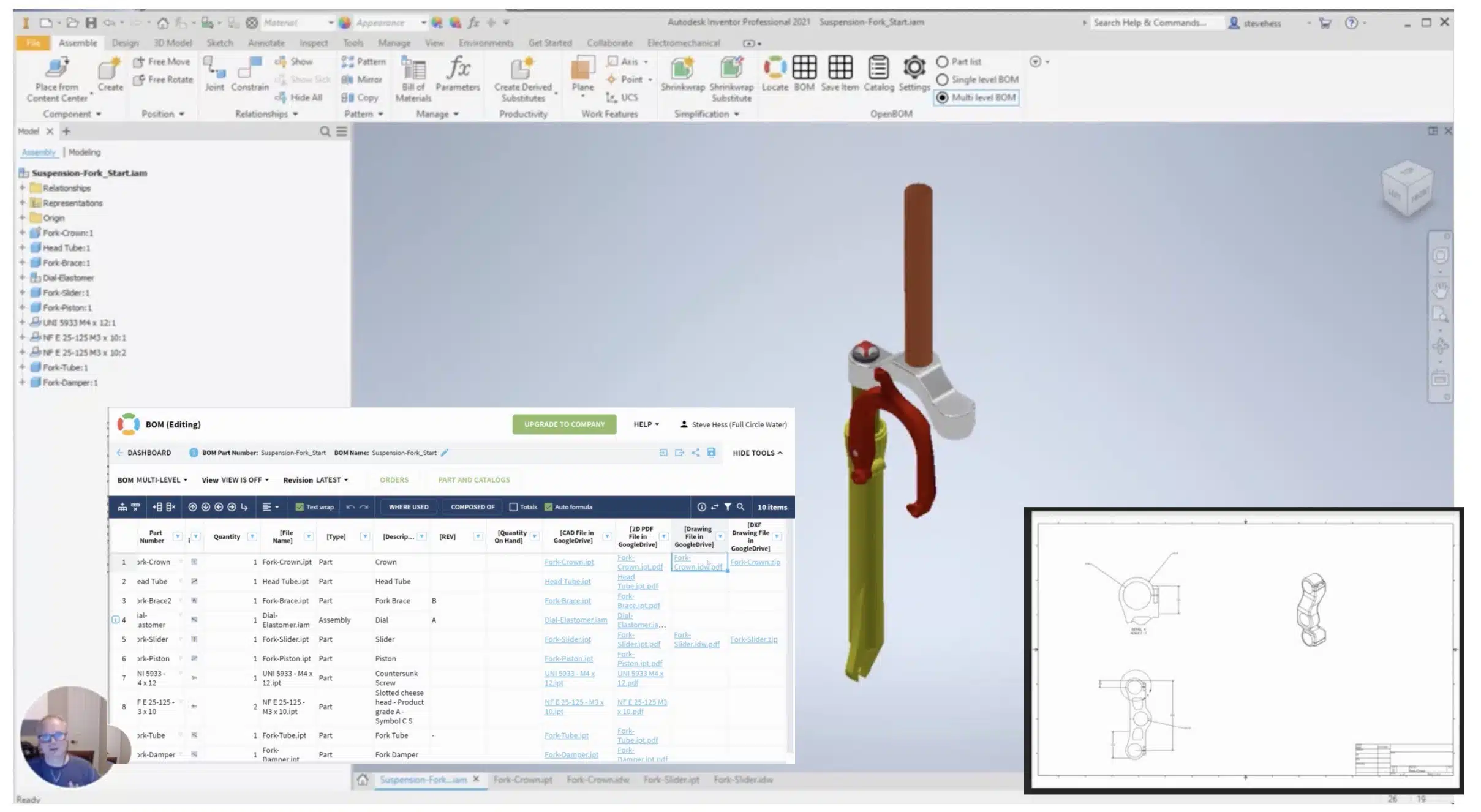Toggle the Text wrap checkbox

tap(300, 507)
